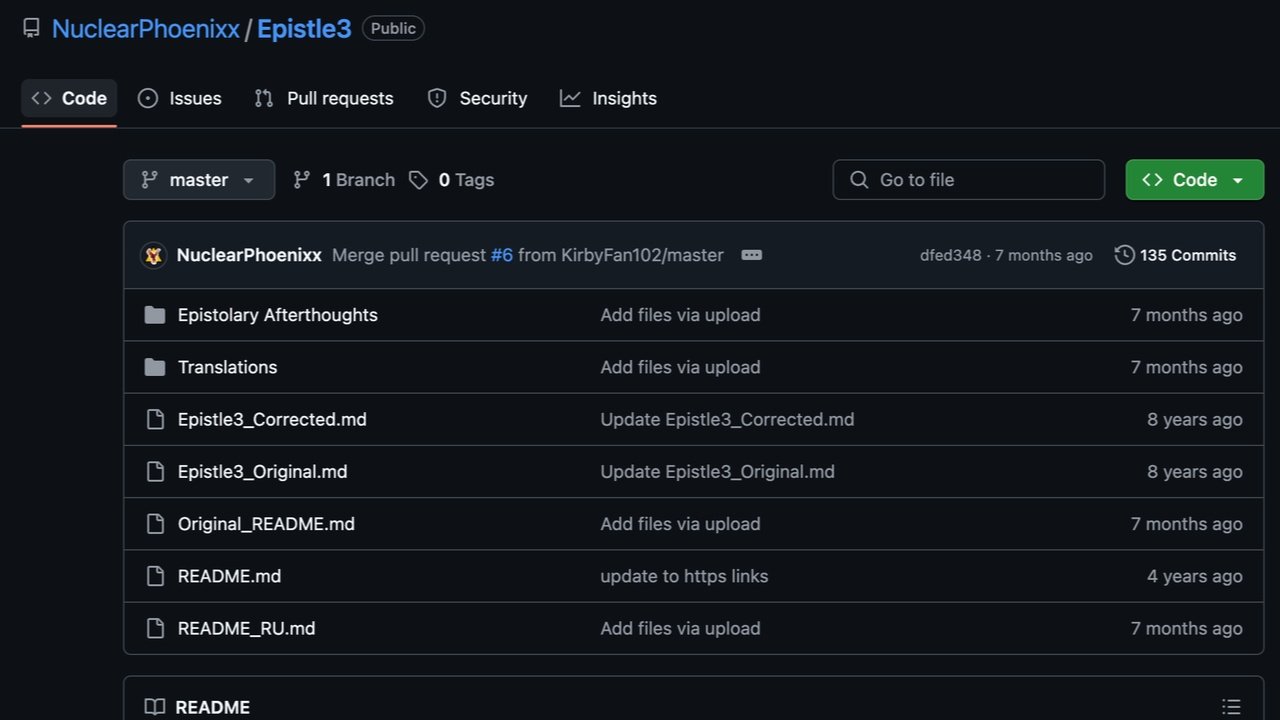Expand commit message ellipsis button

(x=752, y=255)
